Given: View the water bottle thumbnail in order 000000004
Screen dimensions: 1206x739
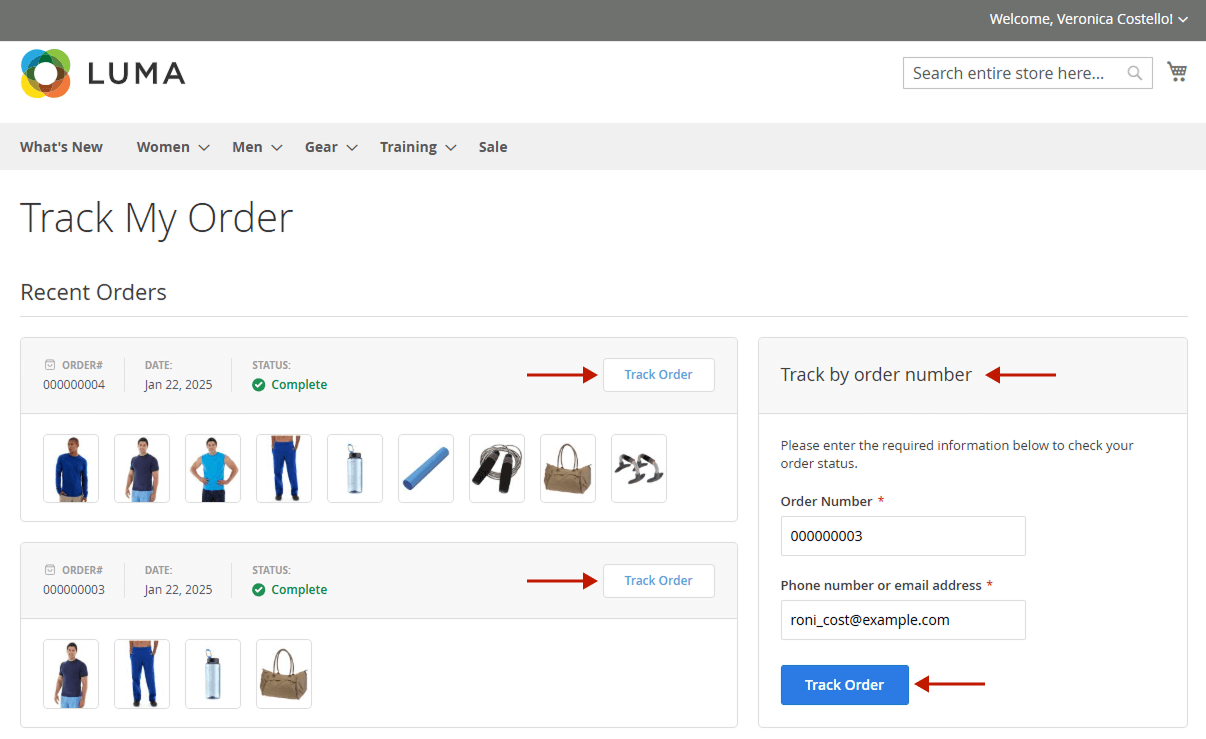Looking at the screenshot, I should [x=355, y=468].
